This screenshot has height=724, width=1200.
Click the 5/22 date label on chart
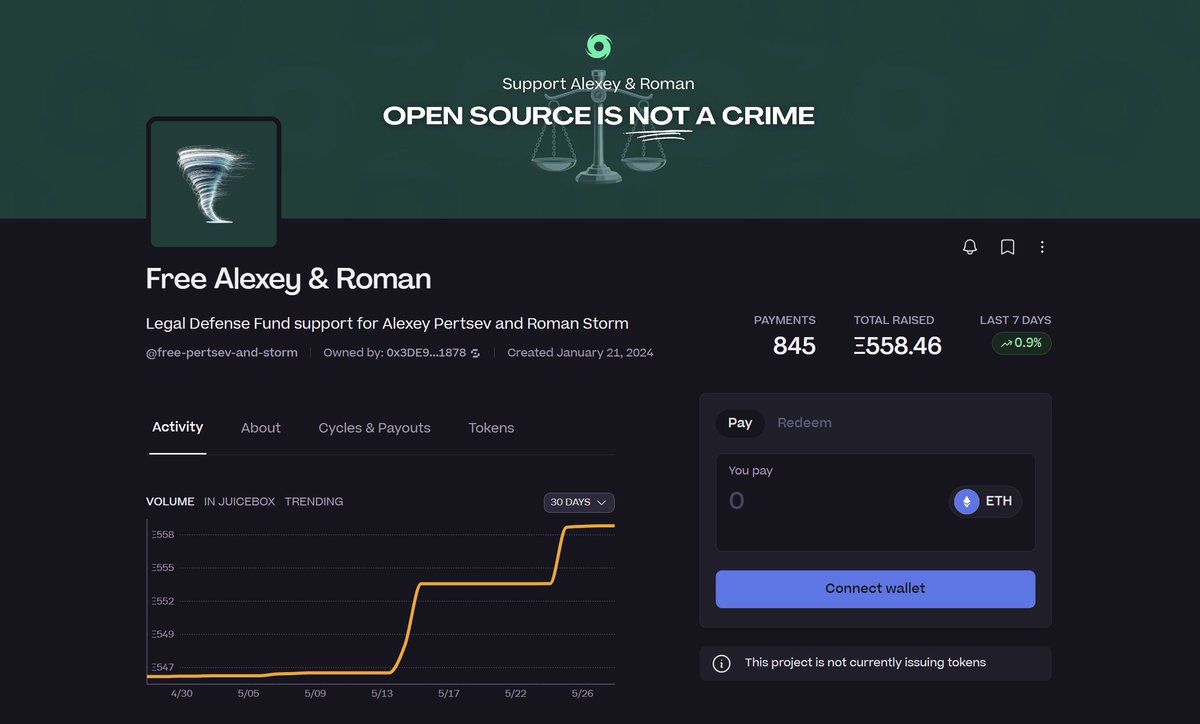pyautogui.click(x=516, y=693)
